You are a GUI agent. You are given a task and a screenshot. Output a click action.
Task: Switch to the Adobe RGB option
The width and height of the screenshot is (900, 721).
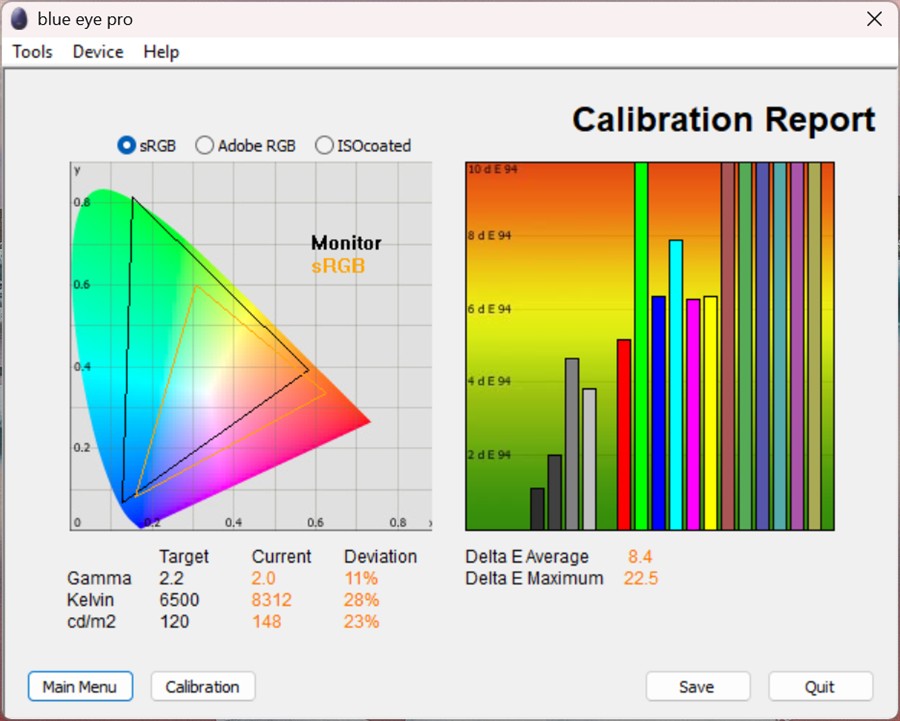[204, 146]
